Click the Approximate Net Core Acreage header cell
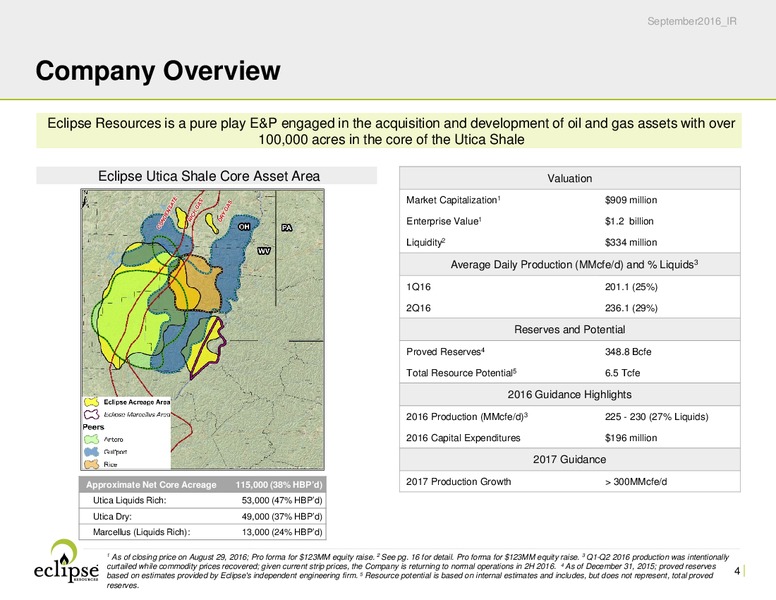The width and height of the screenshot is (776, 600). [x=151, y=485]
